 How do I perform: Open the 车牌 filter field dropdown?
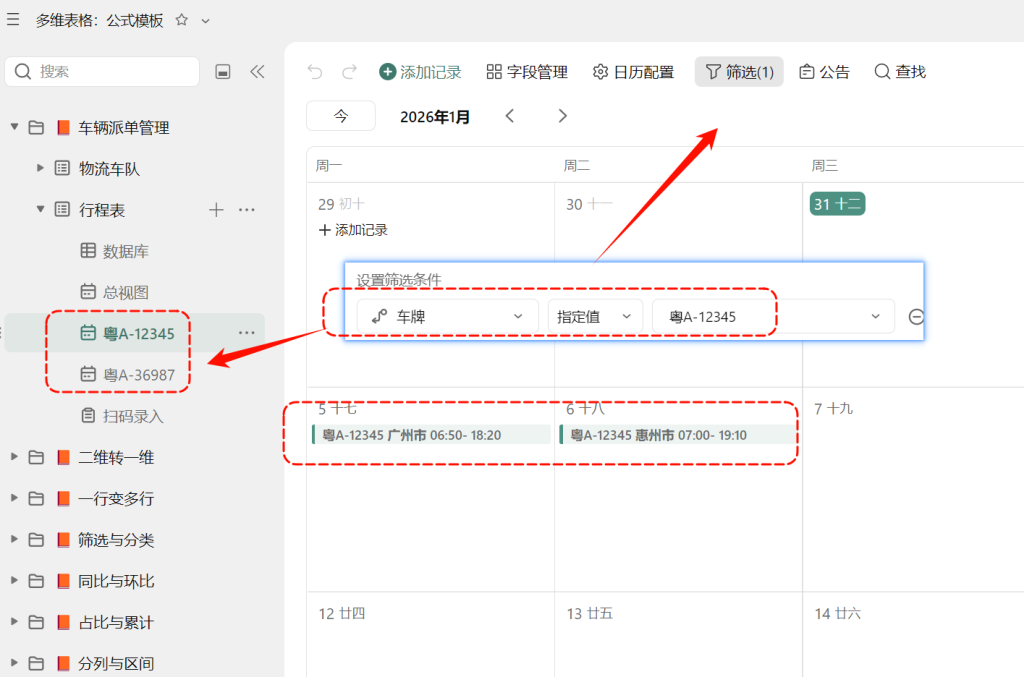pyautogui.click(x=447, y=317)
